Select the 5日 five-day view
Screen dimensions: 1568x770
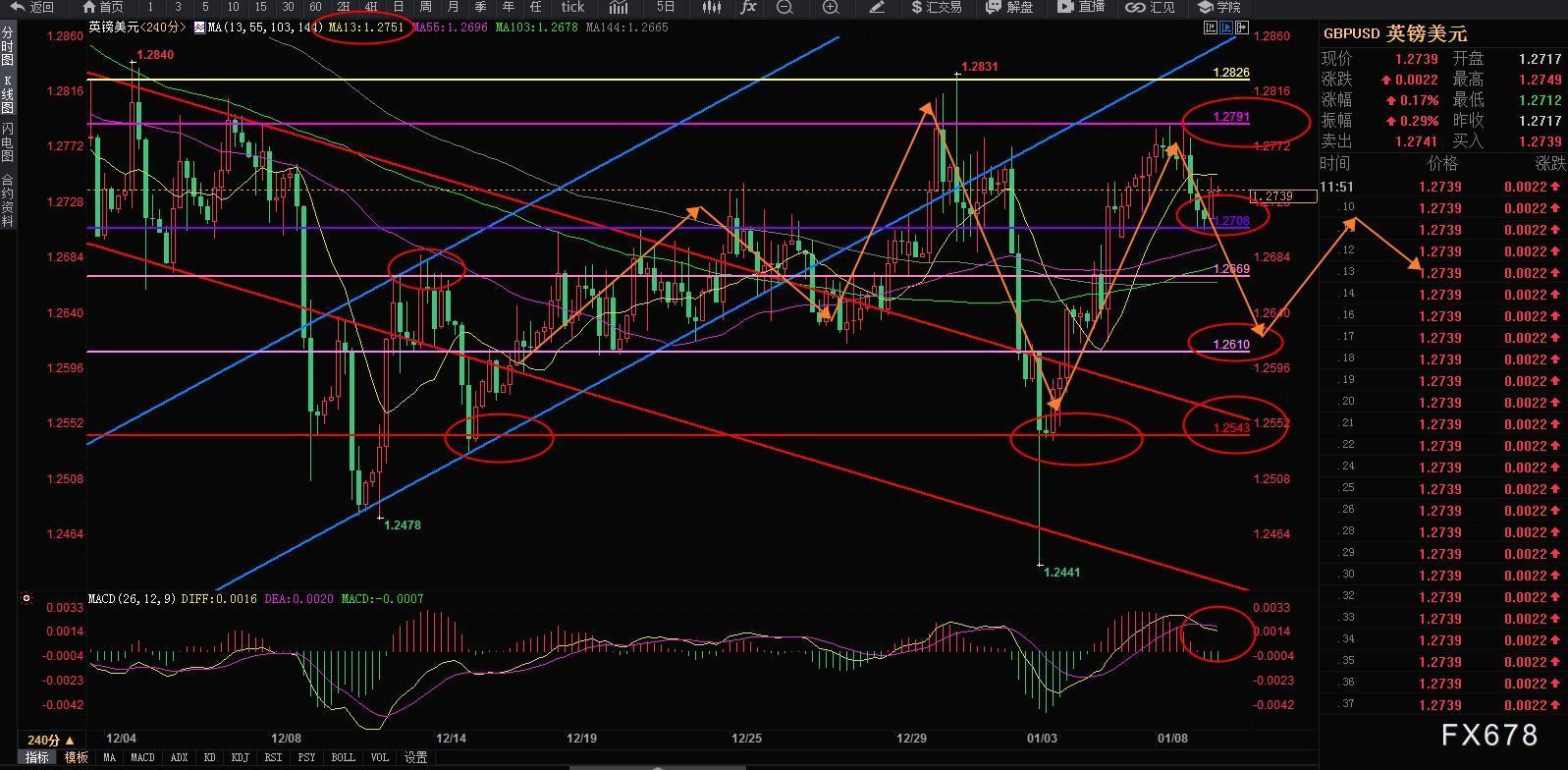pos(666,7)
